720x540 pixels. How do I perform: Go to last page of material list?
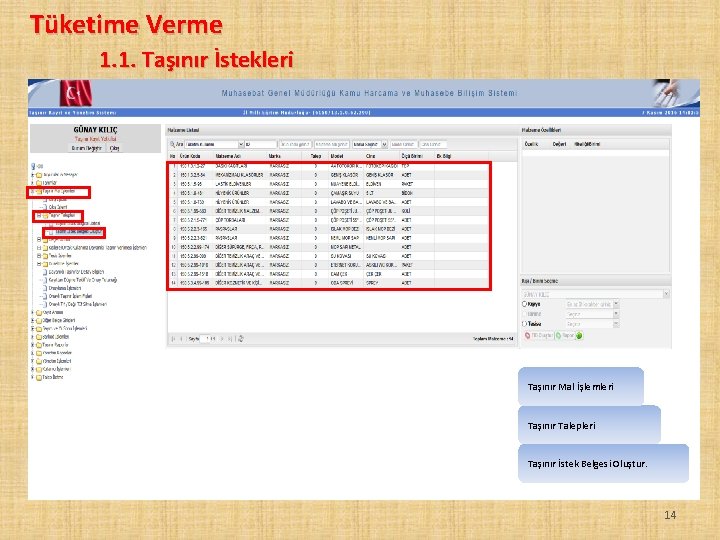tap(231, 339)
